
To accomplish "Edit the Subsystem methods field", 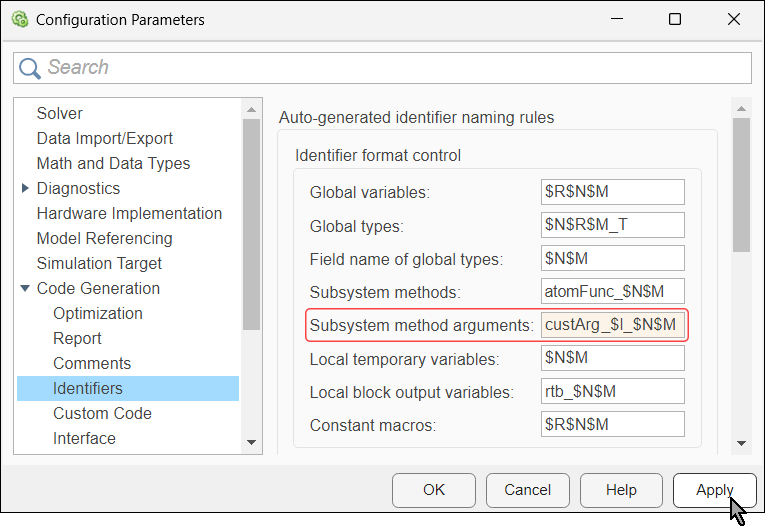I will click(x=612, y=291).
